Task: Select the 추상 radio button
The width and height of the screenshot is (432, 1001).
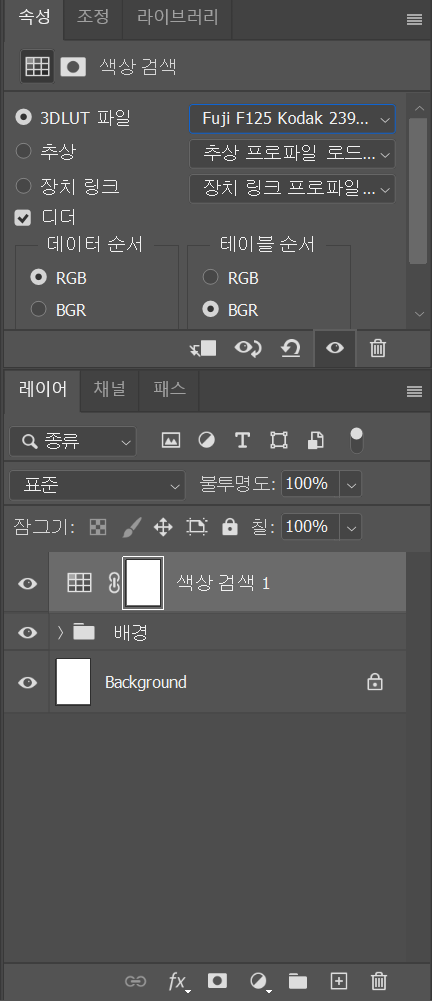Action: coord(24,151)
